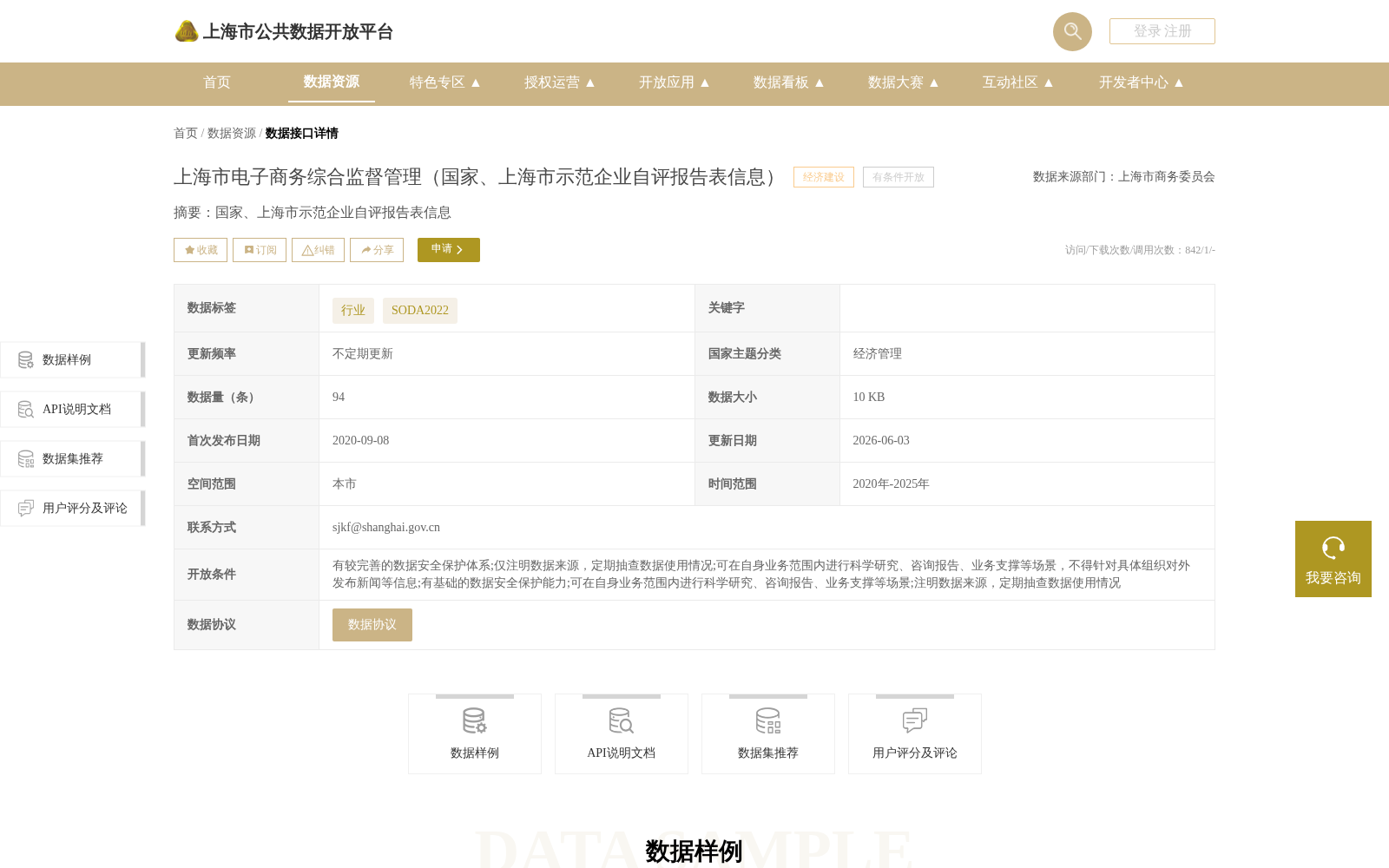The height and width of the screenshot is (868, 1389).
Task: Click the search magnifier icon
Action: click(x=1072, y=31)
